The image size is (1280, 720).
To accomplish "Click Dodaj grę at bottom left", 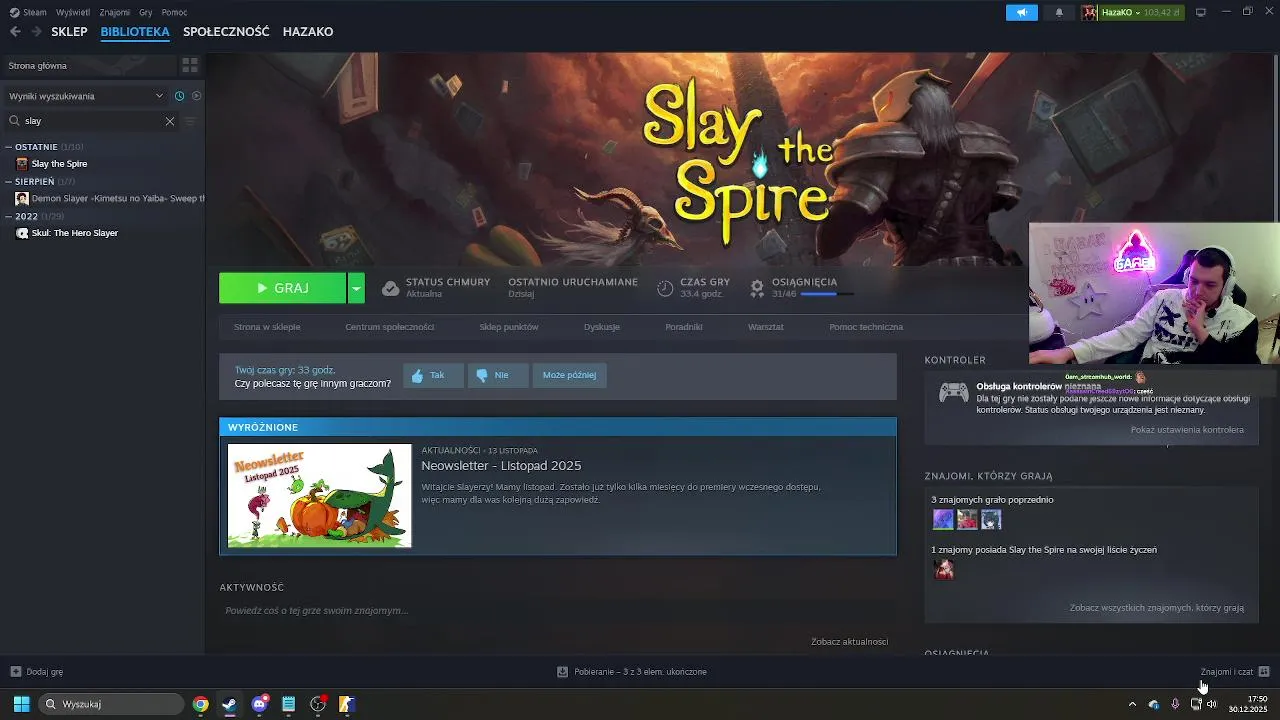I will coord(37,672).
